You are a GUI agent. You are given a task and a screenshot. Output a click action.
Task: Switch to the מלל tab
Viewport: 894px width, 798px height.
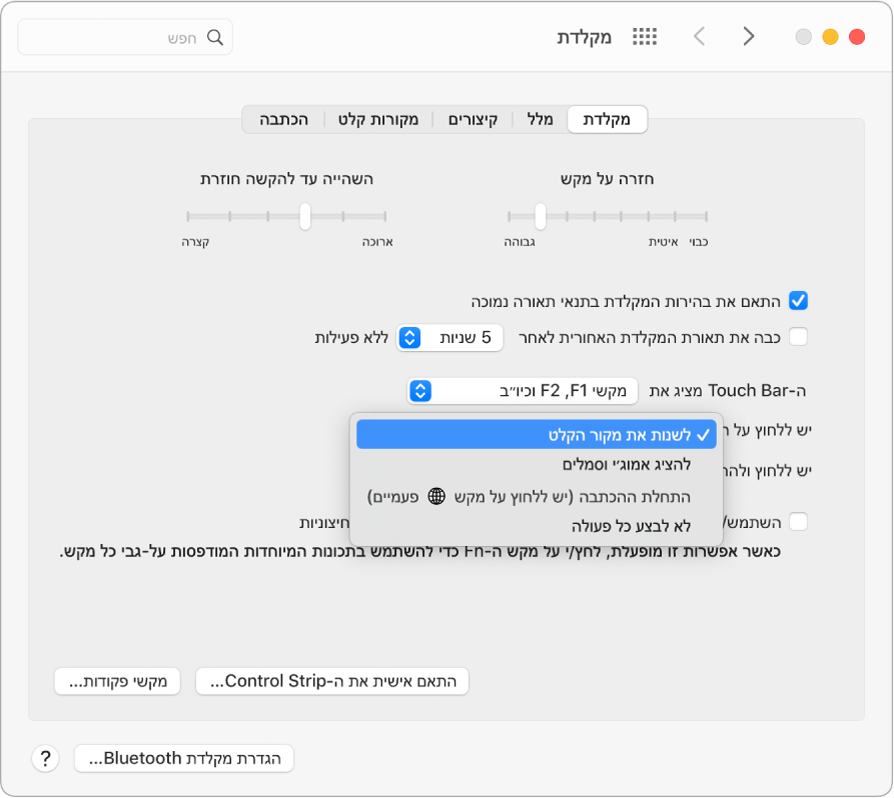point(539,118)
